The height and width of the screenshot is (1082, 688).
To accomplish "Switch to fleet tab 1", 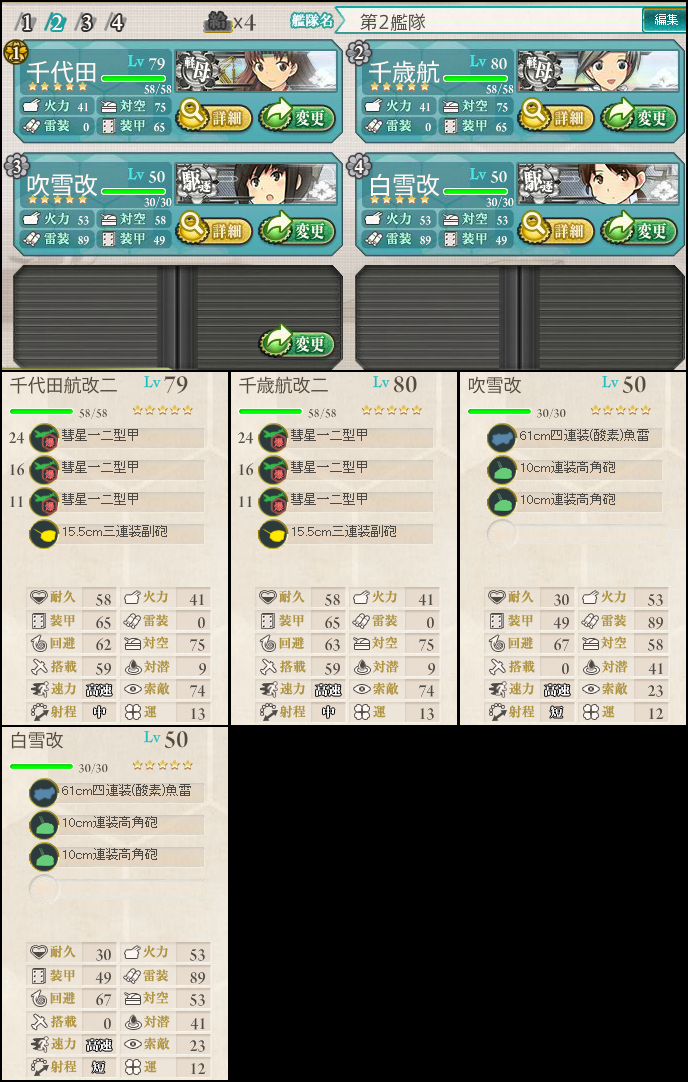I will coord(26,23).
